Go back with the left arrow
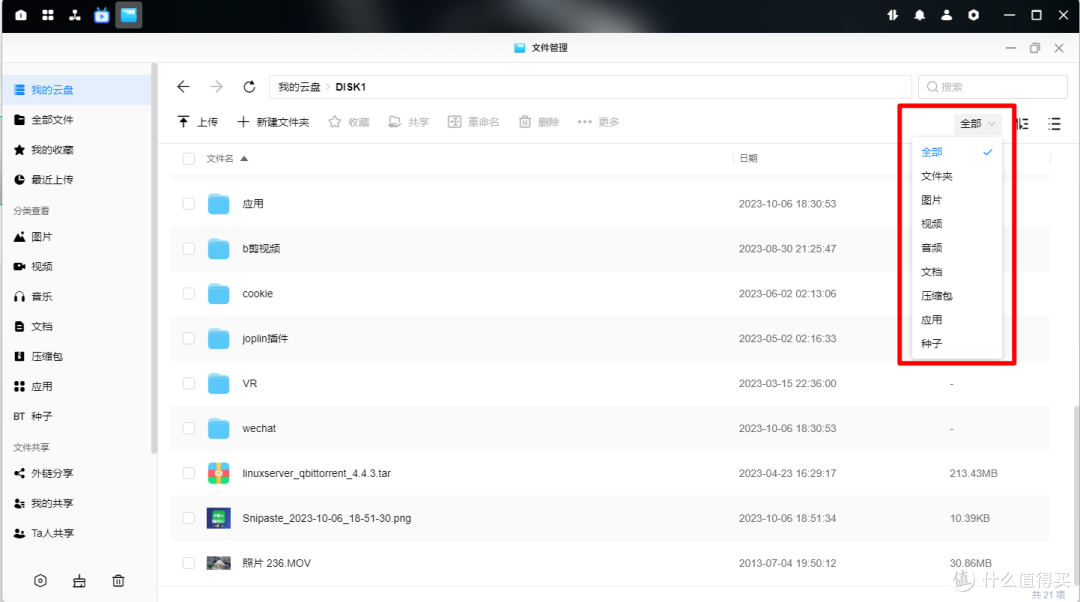The width and height of the screenshot is (1080, 602). point(183,87)
